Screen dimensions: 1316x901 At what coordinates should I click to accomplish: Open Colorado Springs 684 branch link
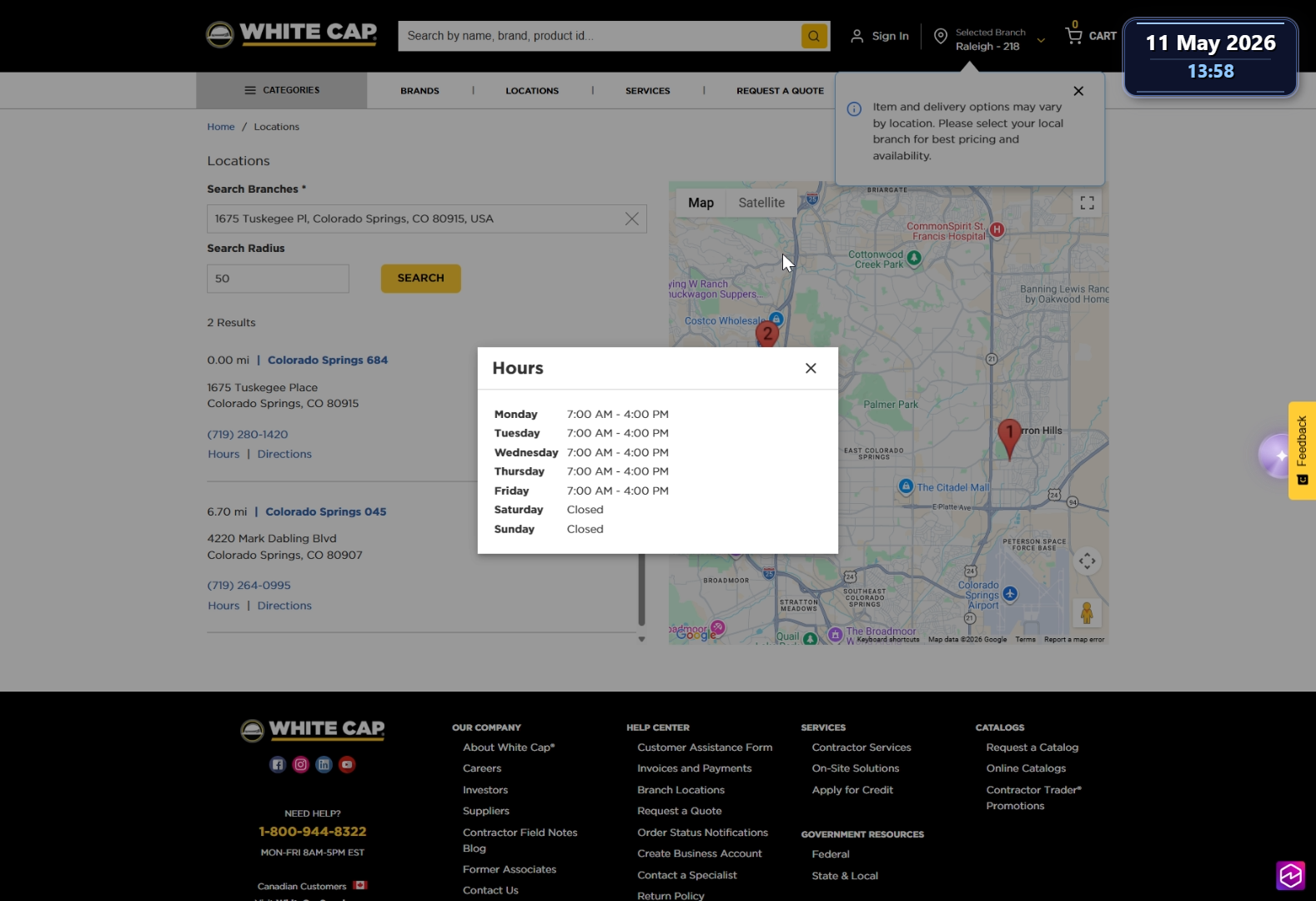[328, 360]
